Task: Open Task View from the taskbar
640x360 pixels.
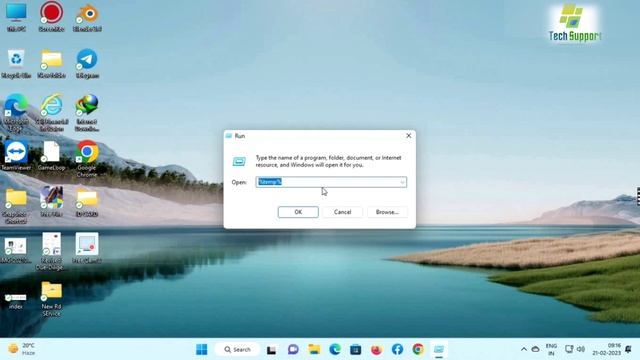Action: [271, 350]
